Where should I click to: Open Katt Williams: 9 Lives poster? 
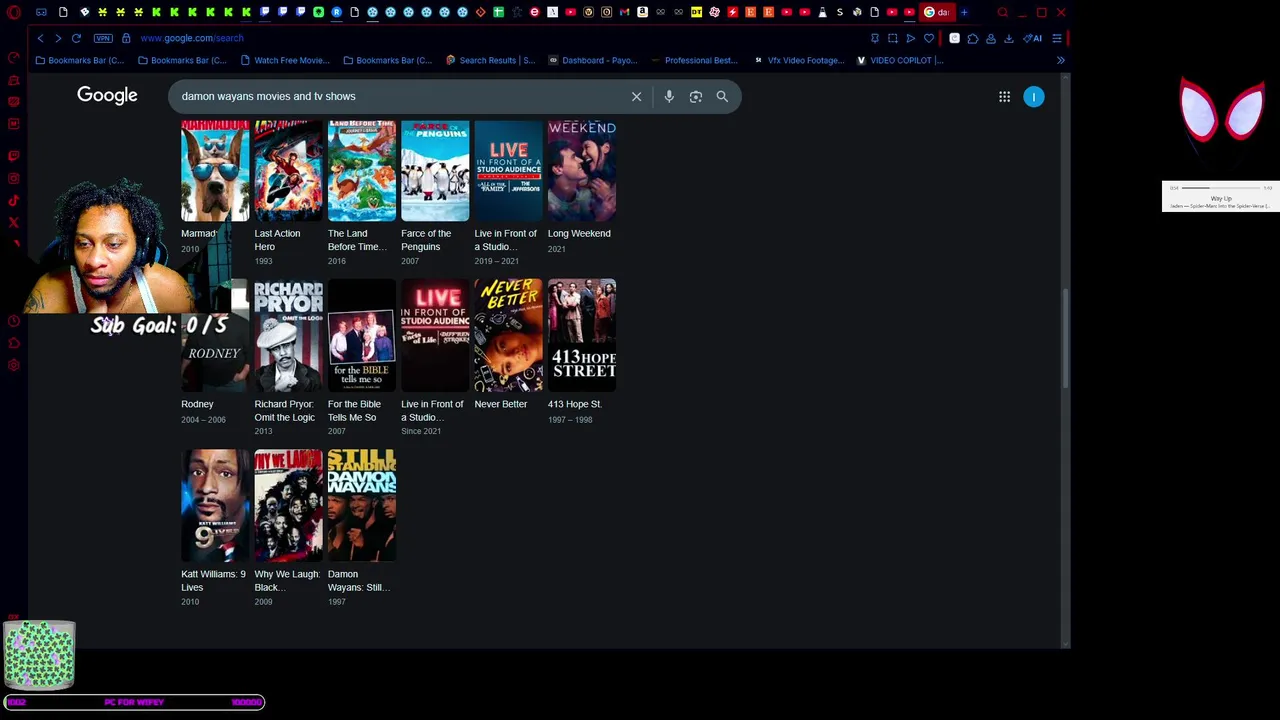[x=215, y=505]
